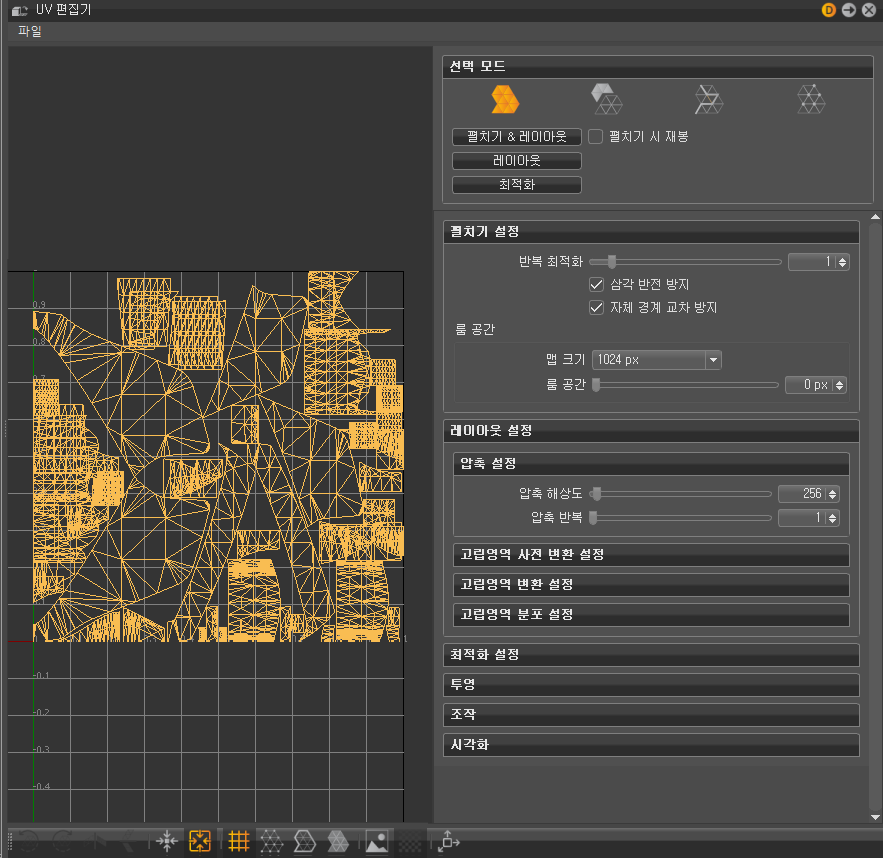
Task: Toggle the wireframe vertices display icon
Action: pyautogui.click(x=271, y=842)
